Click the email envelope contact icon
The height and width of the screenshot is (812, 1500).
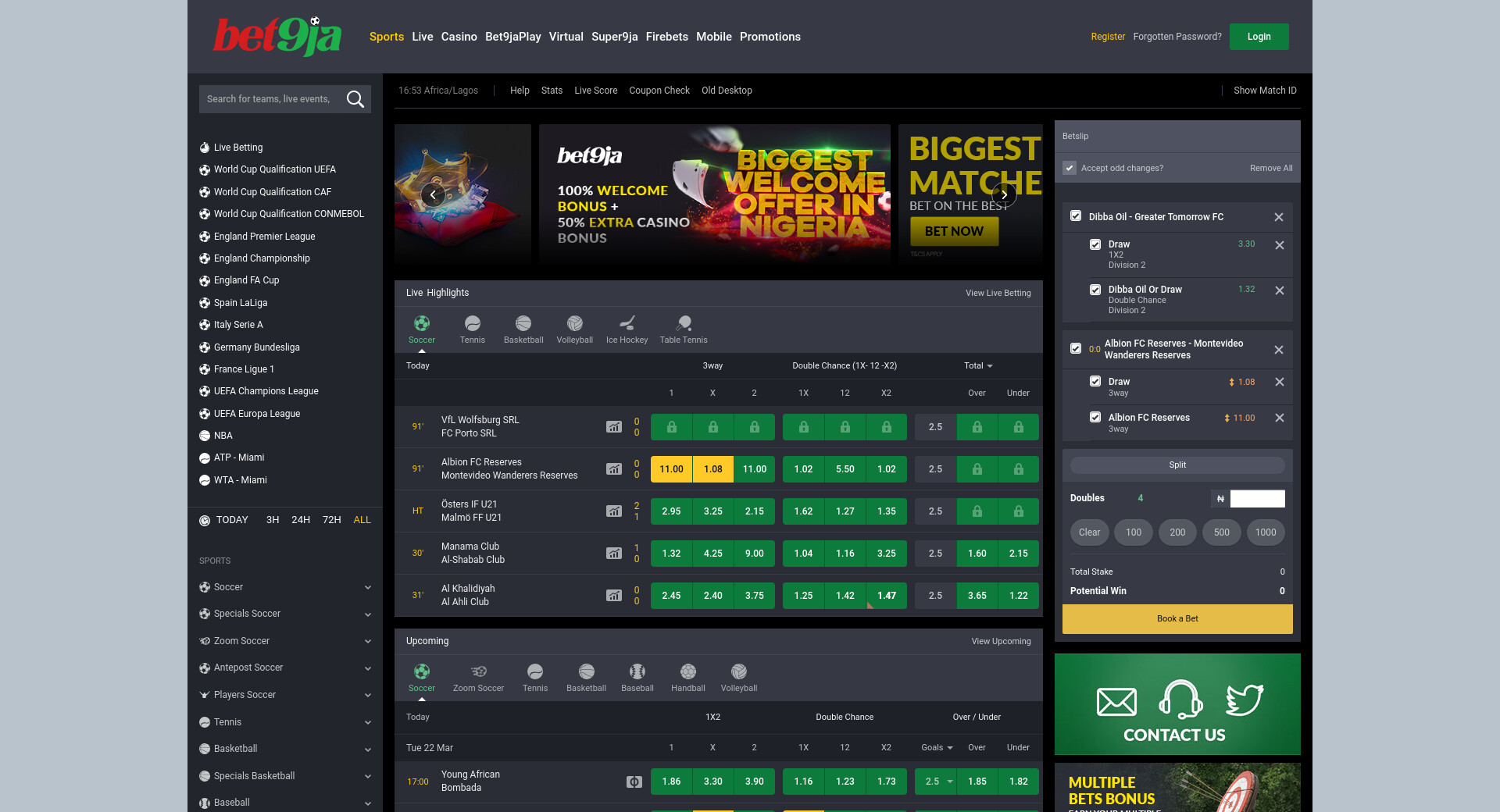(1117, 702)
